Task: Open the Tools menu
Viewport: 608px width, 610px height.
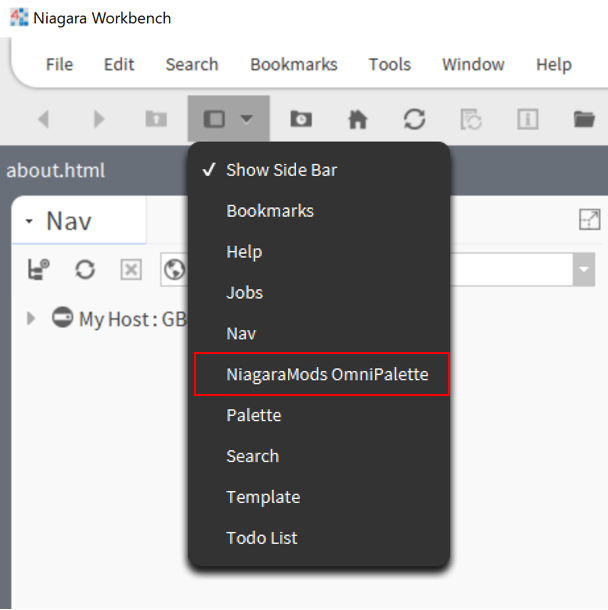Action: click(389, 65)
